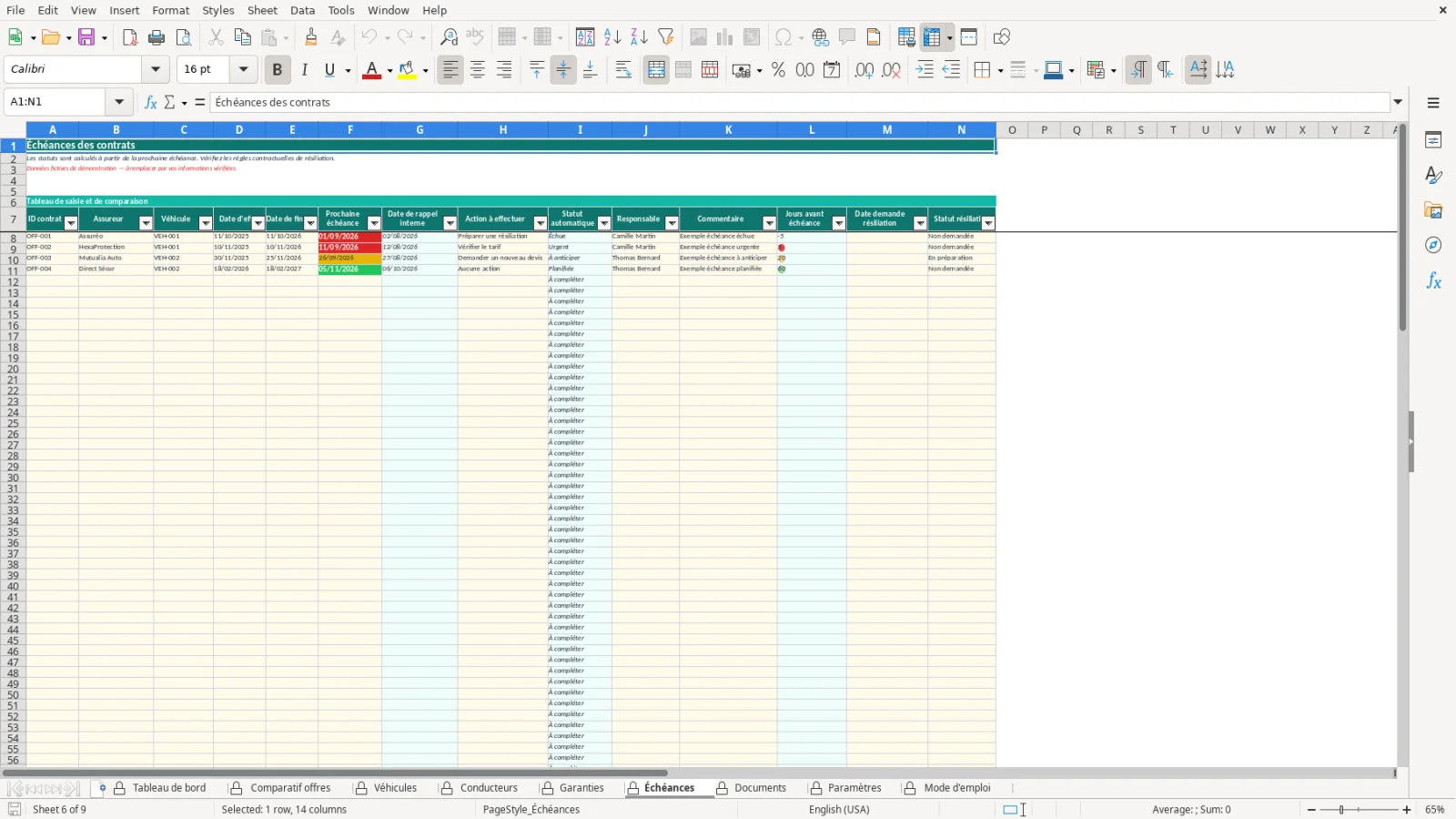This screenshot has width=1456, height=819.
Task: Click the Clone Formatting paintbrush
Action: (x=311, y=37)
